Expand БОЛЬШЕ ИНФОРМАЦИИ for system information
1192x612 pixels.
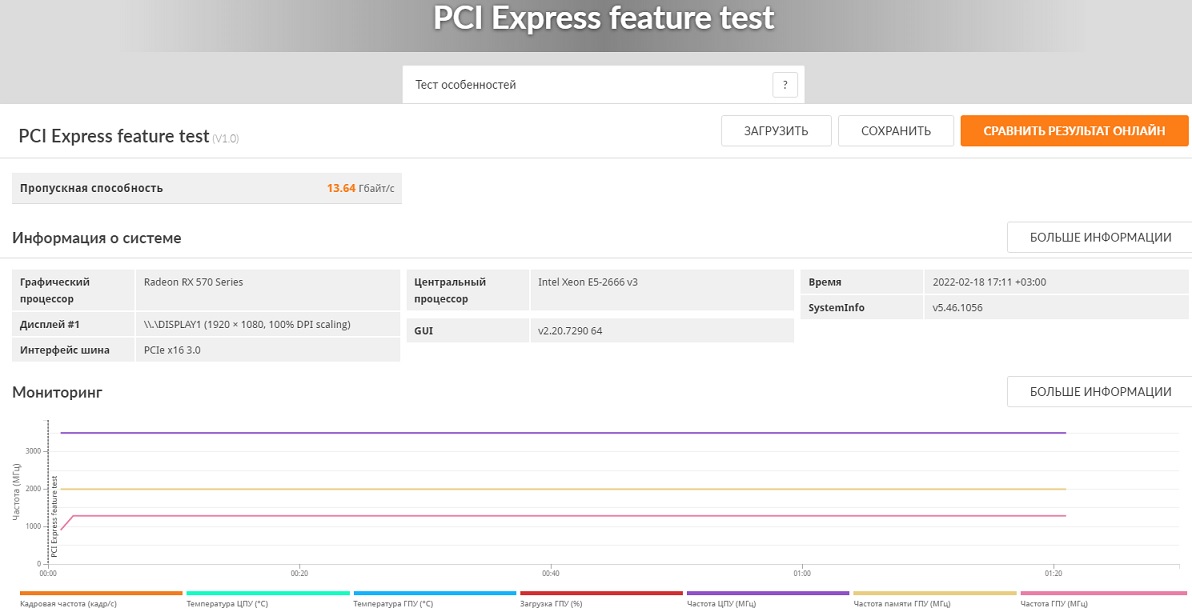1099,237
